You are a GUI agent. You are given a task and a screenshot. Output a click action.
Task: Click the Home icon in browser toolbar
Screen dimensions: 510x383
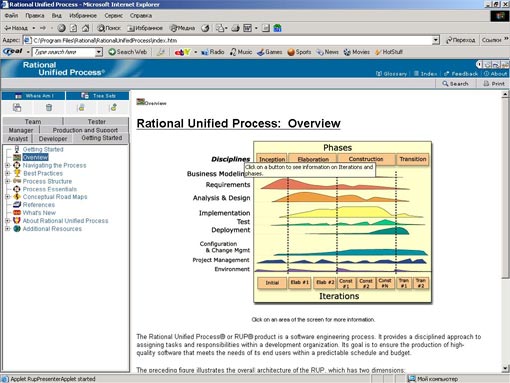tap(85, 28)
